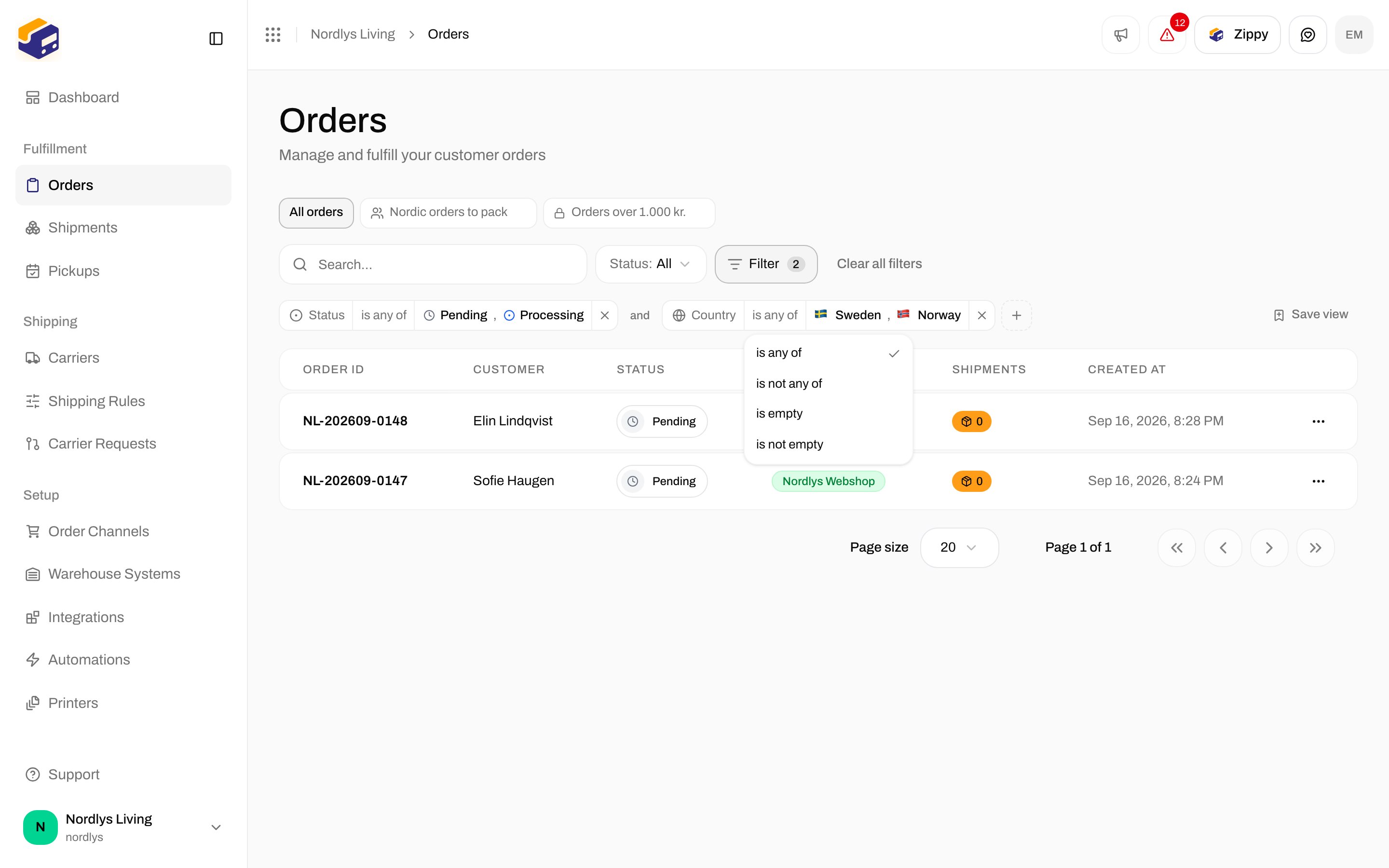The image size is (1389, 868).
Task: Open Warehouse Systems in sidebar
Action: 123,574
